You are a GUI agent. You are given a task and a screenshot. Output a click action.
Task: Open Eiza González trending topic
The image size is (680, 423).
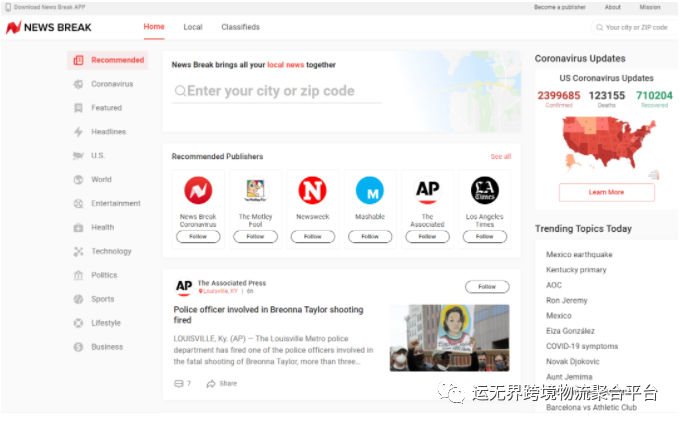pyautogui.click(x=570, y=331)
